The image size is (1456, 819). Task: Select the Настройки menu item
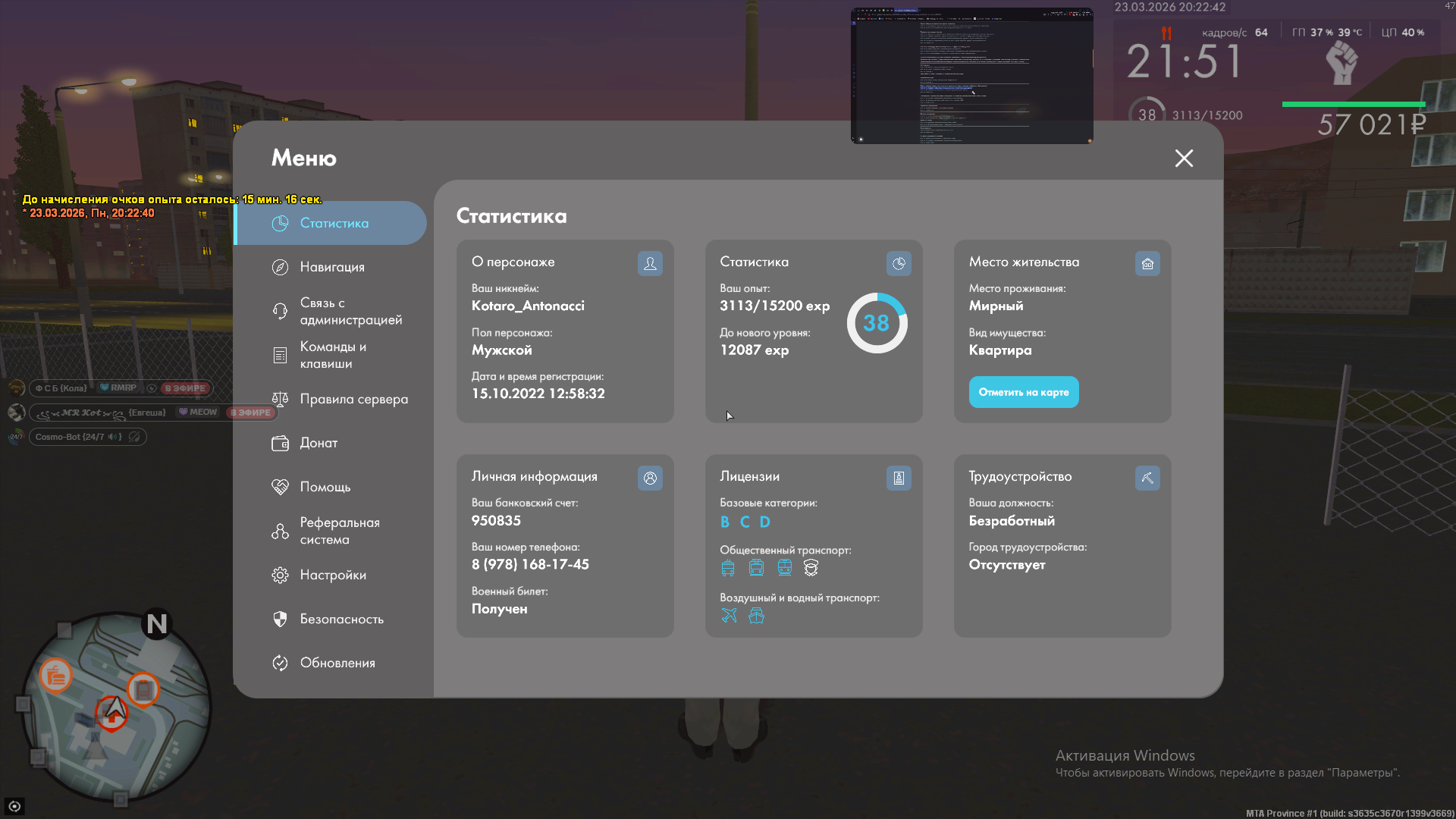point(333,575)
